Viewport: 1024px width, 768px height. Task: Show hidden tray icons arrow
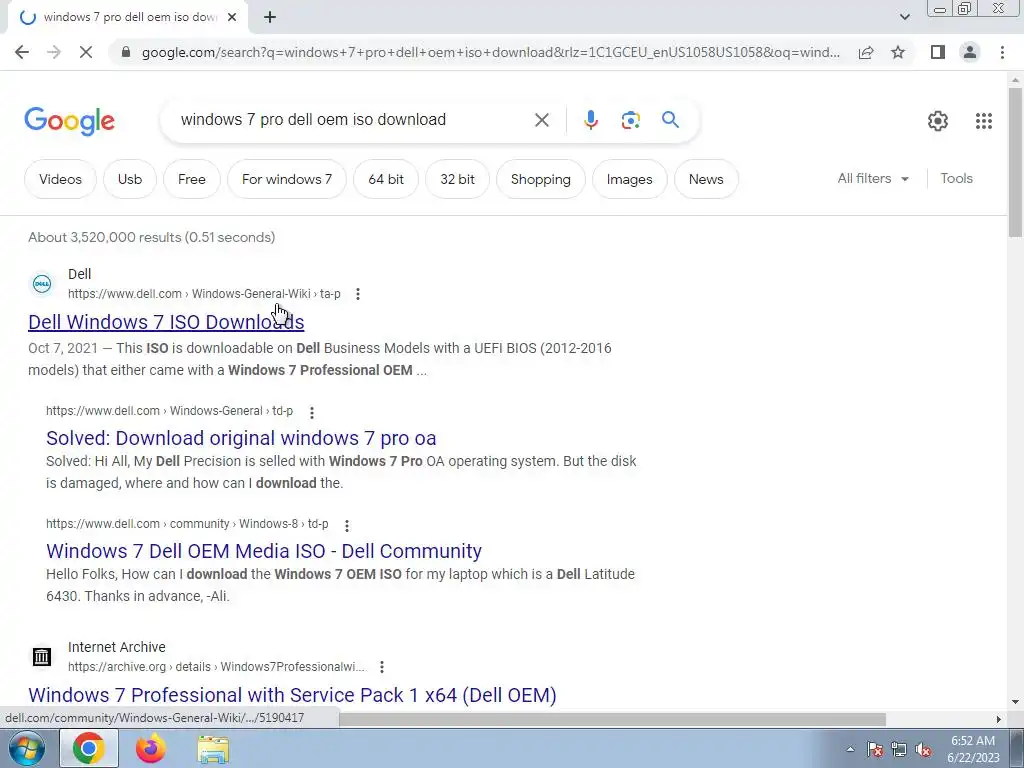click(850, 749)
